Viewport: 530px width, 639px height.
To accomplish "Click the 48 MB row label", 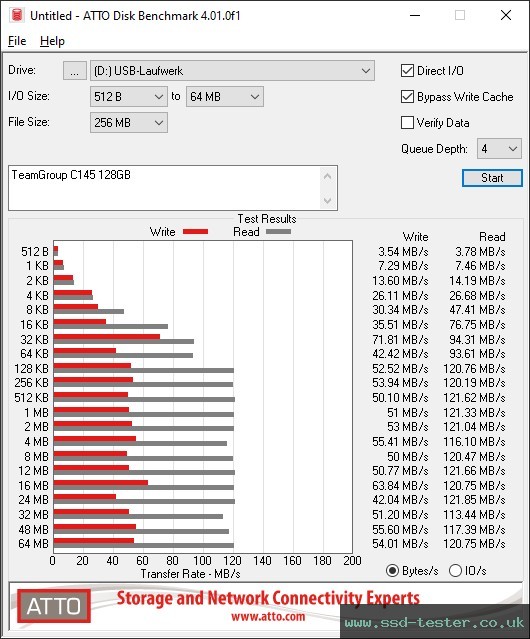I will pyautogui.click(x=33, y=529).
